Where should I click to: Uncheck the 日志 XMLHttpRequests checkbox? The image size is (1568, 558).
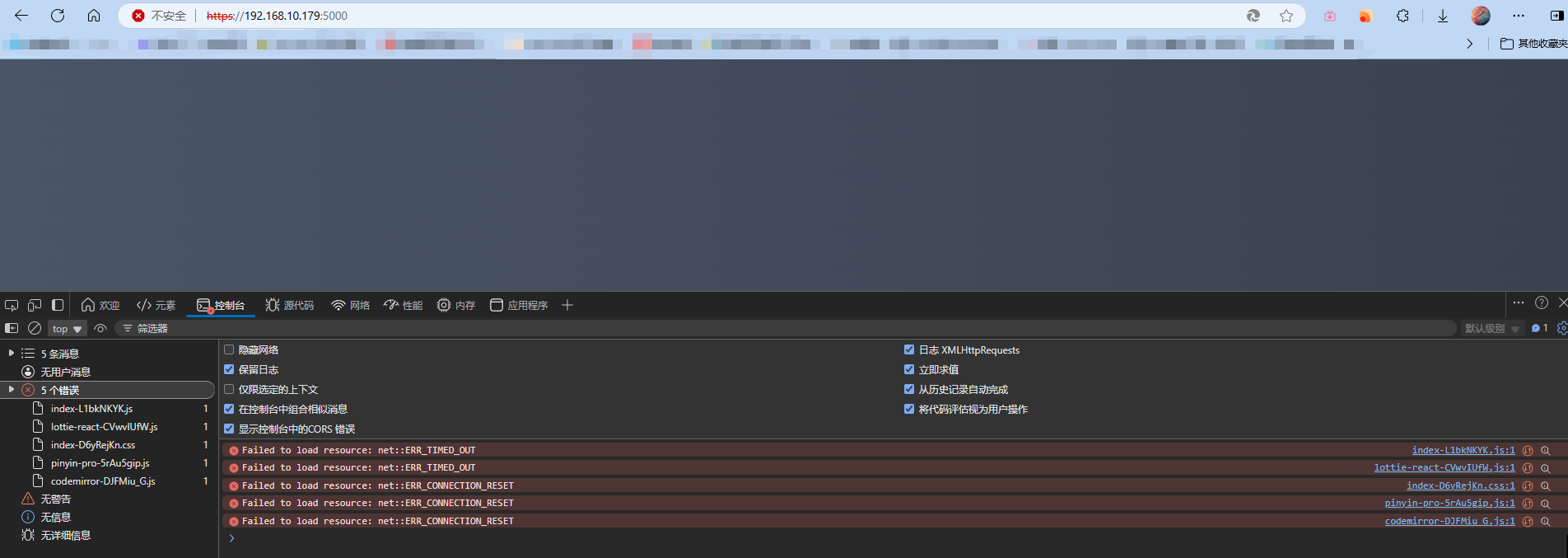909,349
